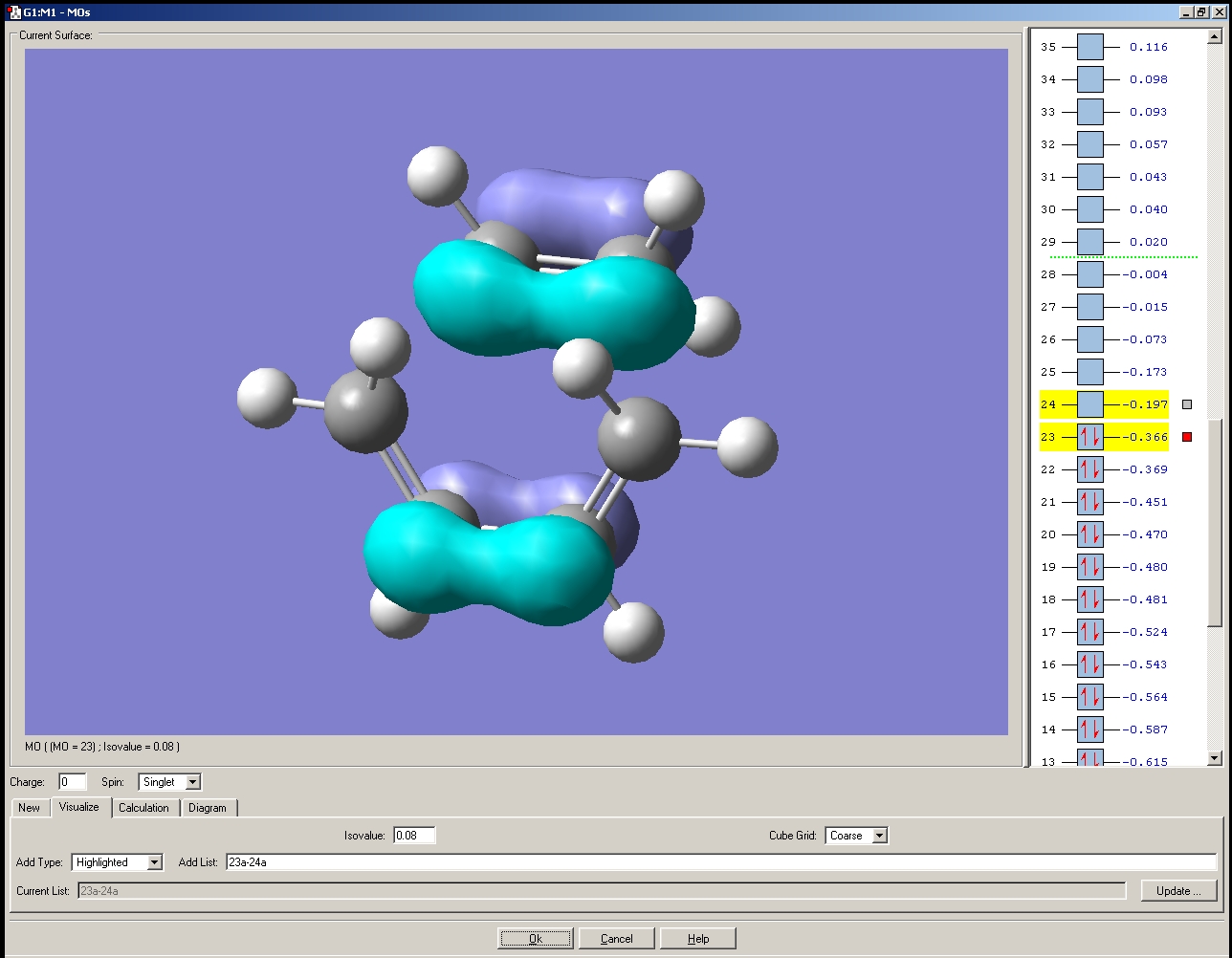Switch to the Calculation tab

143,808
